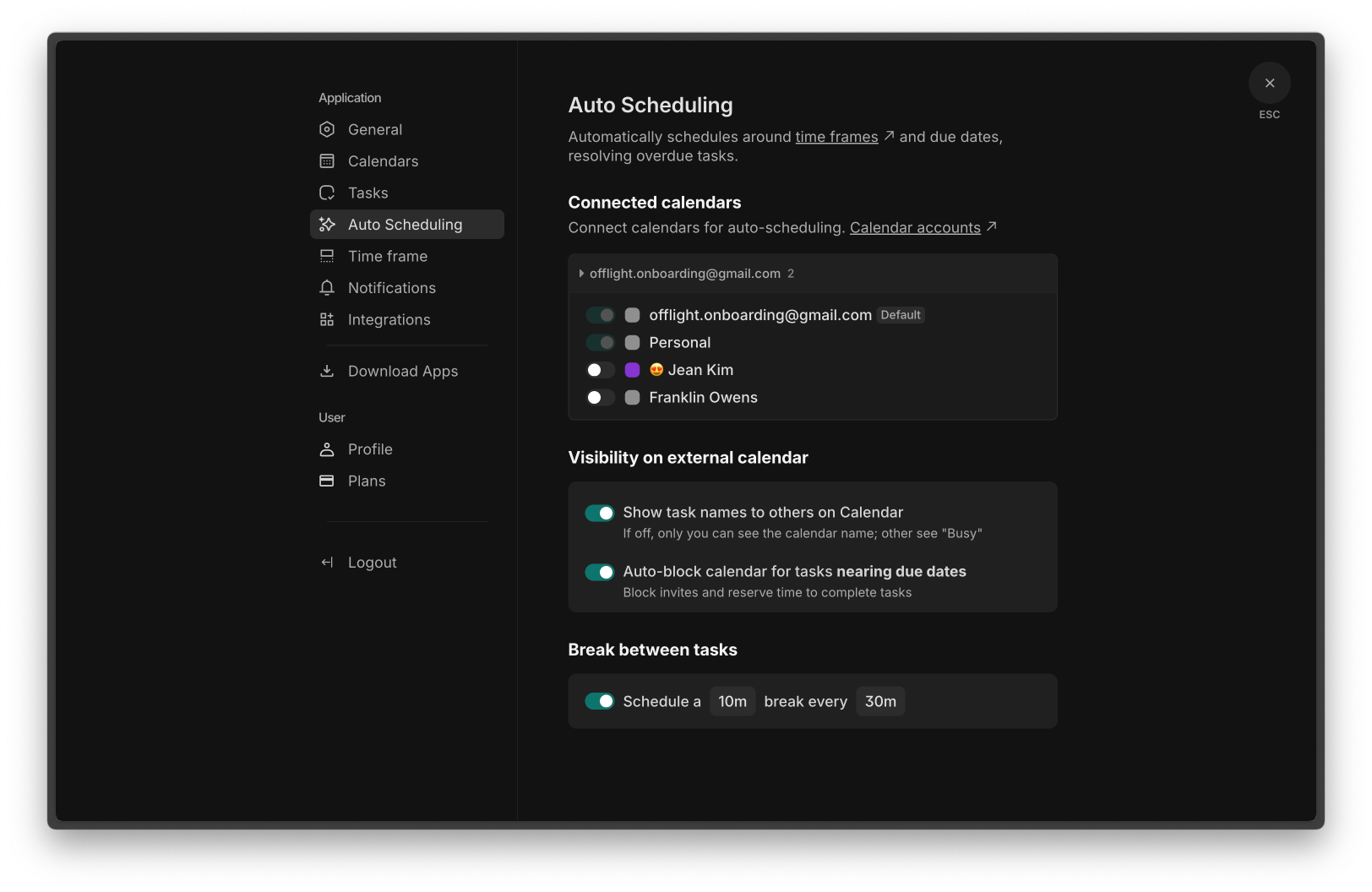Image resolution: width=1372 pixels, height=892 pixels.
Task: Click the Logout arrow icon
Action: coord(327,563)
